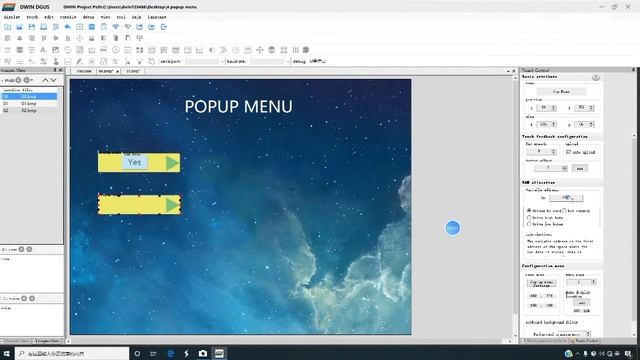Viewport: 640px width, 360px height.
Task: Click the clock (RTC) display control icon
Action: click(x=116, y=50)
